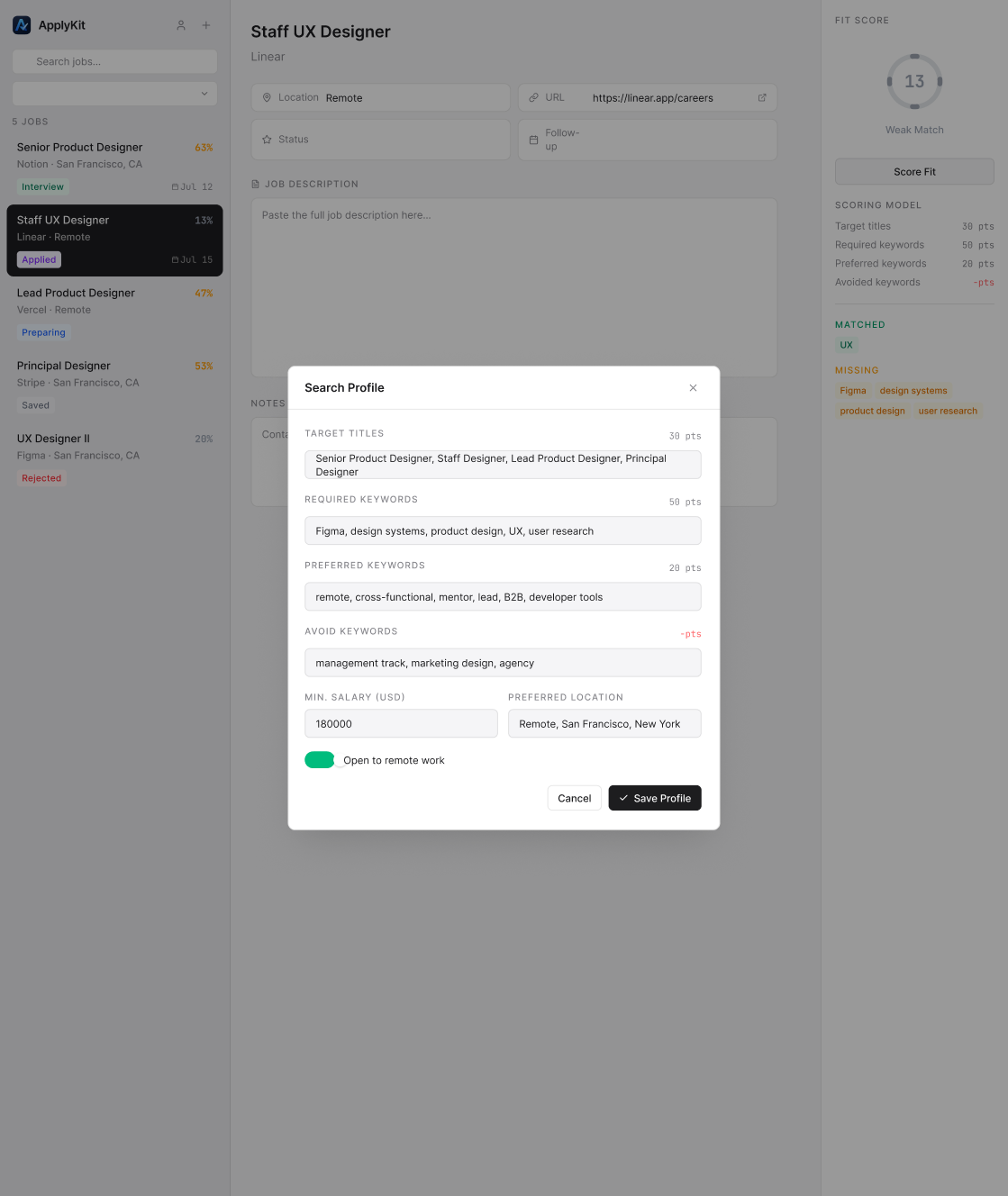Click the matched UX keyword tag
This screenshot has width=1008, height=1196.
pyautogui.click(x=846, y=345)
